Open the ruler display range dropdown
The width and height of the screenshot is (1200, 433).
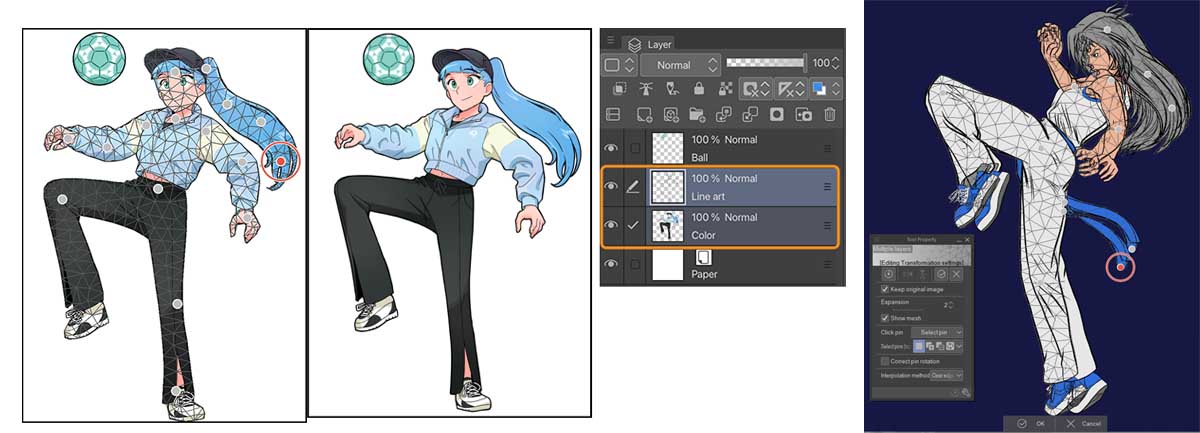[x=791, y=88]
